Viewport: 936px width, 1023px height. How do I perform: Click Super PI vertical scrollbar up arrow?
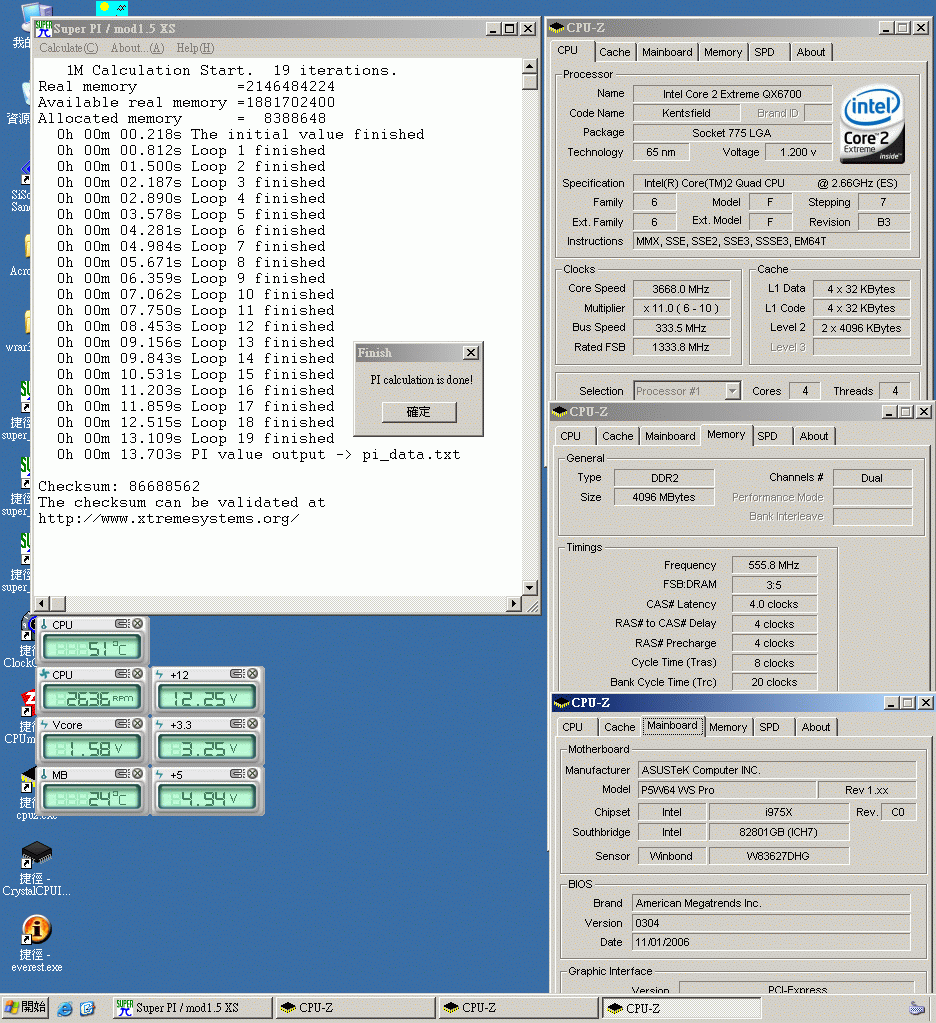tap(530, 66)
